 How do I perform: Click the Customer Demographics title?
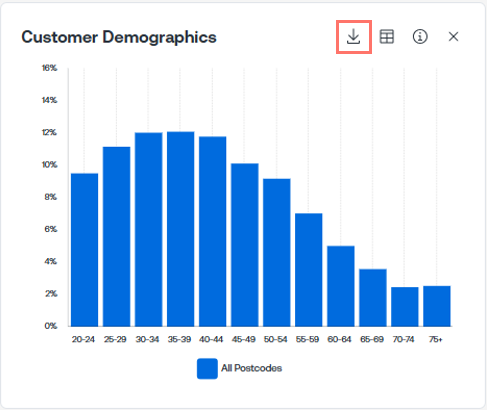click(119, 37)
